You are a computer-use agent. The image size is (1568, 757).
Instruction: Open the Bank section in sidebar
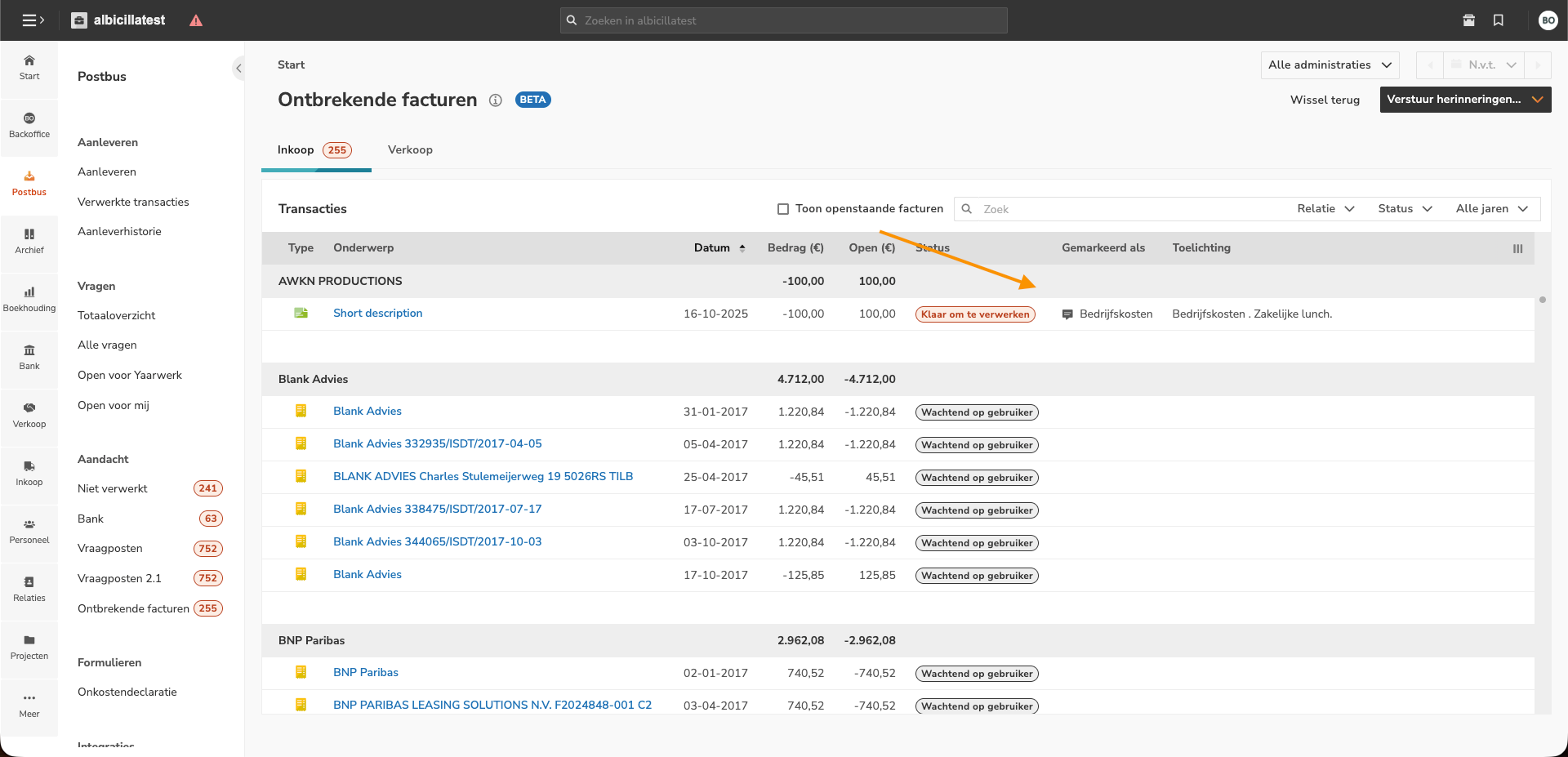click(29, 357)
